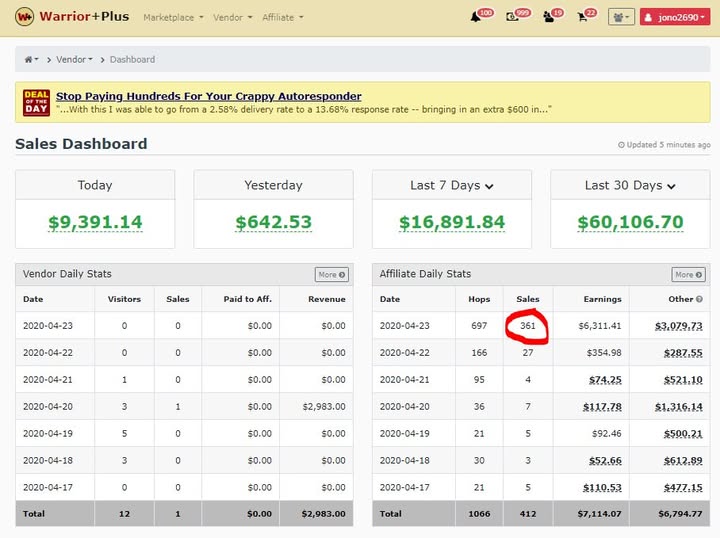Open the group switcher icon button
Image resolution: width=720 pixels, height=538 pixels.
[x=620, y=17]
